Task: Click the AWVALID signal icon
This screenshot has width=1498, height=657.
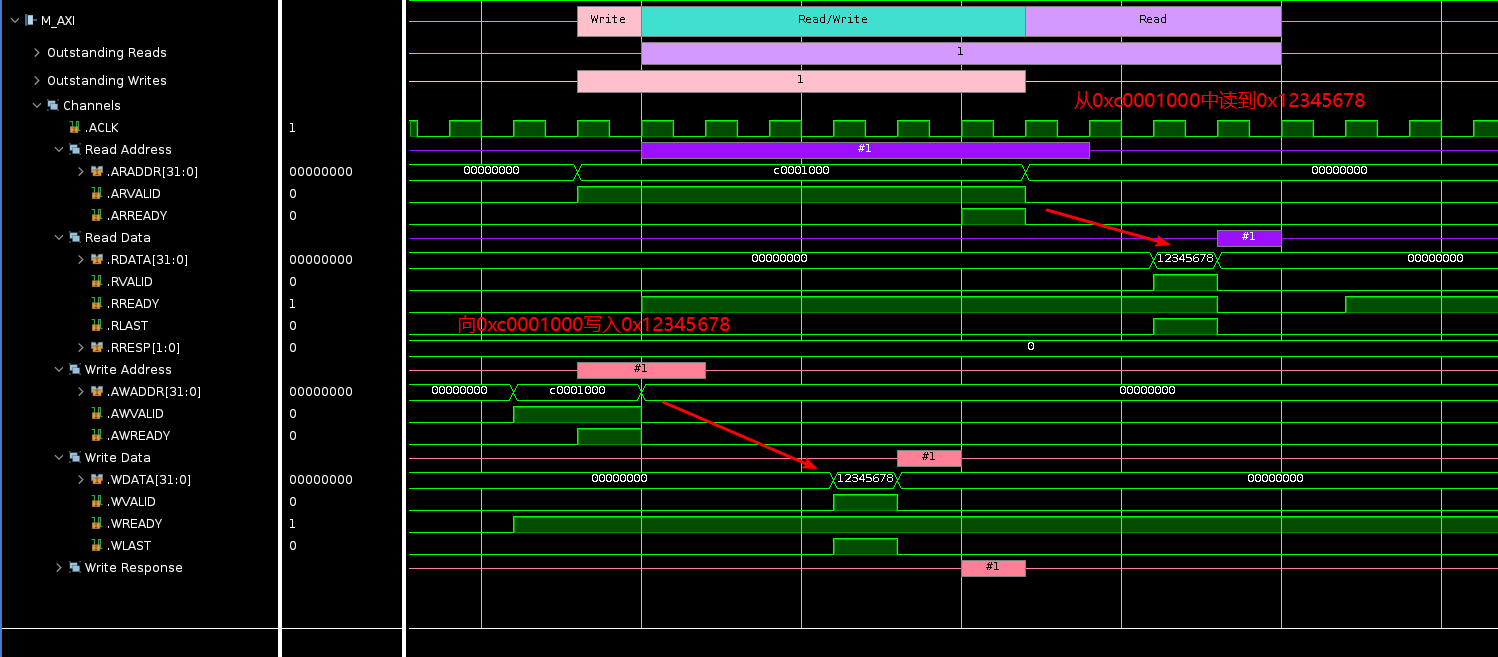Action: (97, 413)
